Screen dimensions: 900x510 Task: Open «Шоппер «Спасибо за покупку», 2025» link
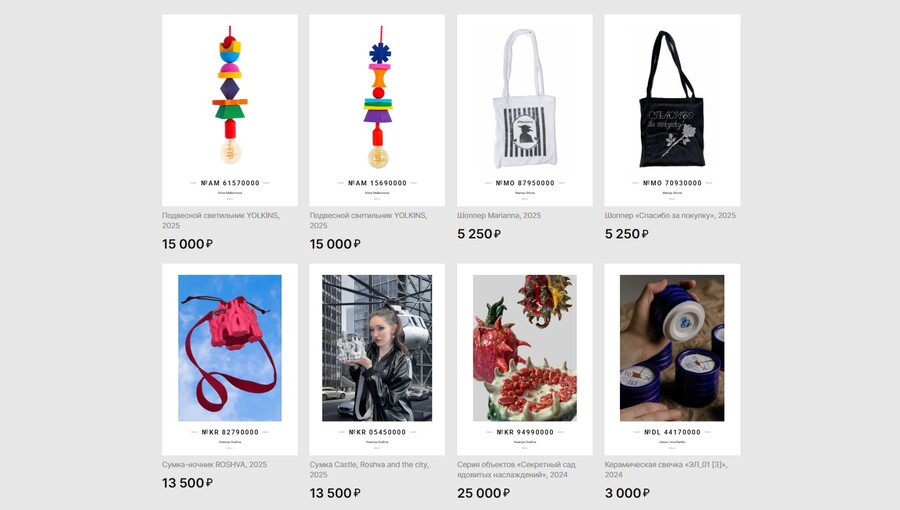670,215
